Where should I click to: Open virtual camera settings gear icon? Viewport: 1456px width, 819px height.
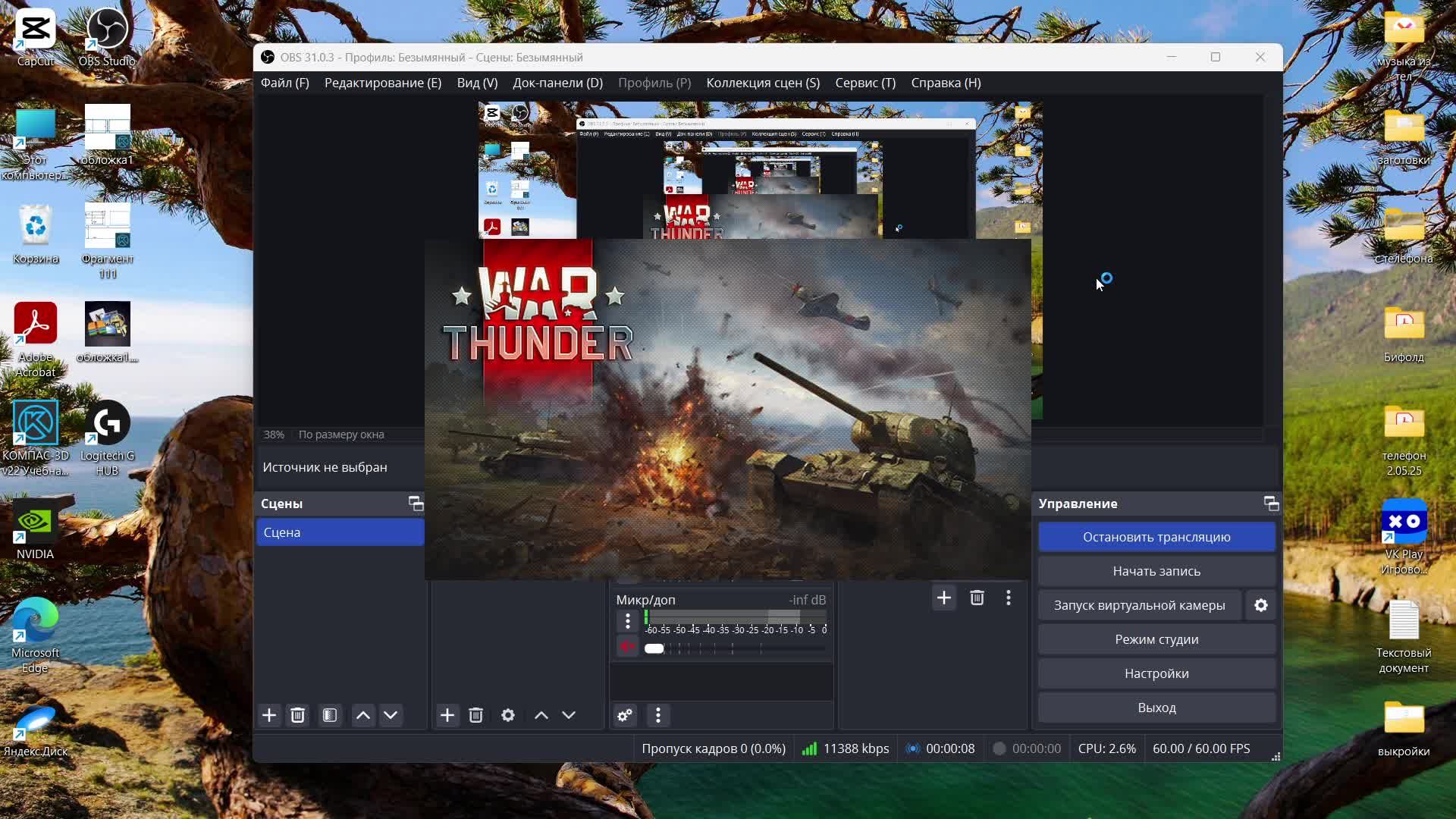pos(1261,605)
